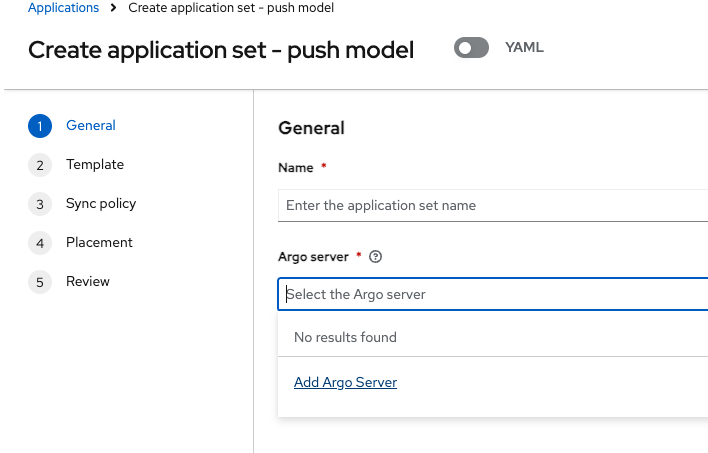Click the Argo server help question-mark icon

(x=376, y=257)
